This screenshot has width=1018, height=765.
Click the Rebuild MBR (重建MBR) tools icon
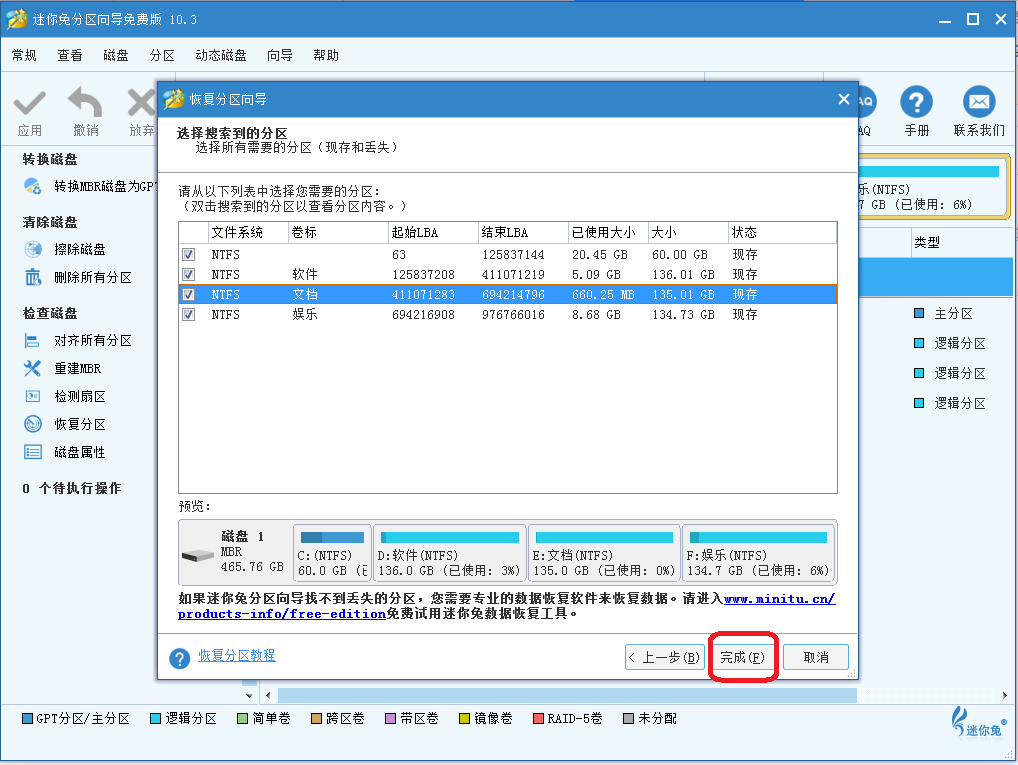point(32,368)
